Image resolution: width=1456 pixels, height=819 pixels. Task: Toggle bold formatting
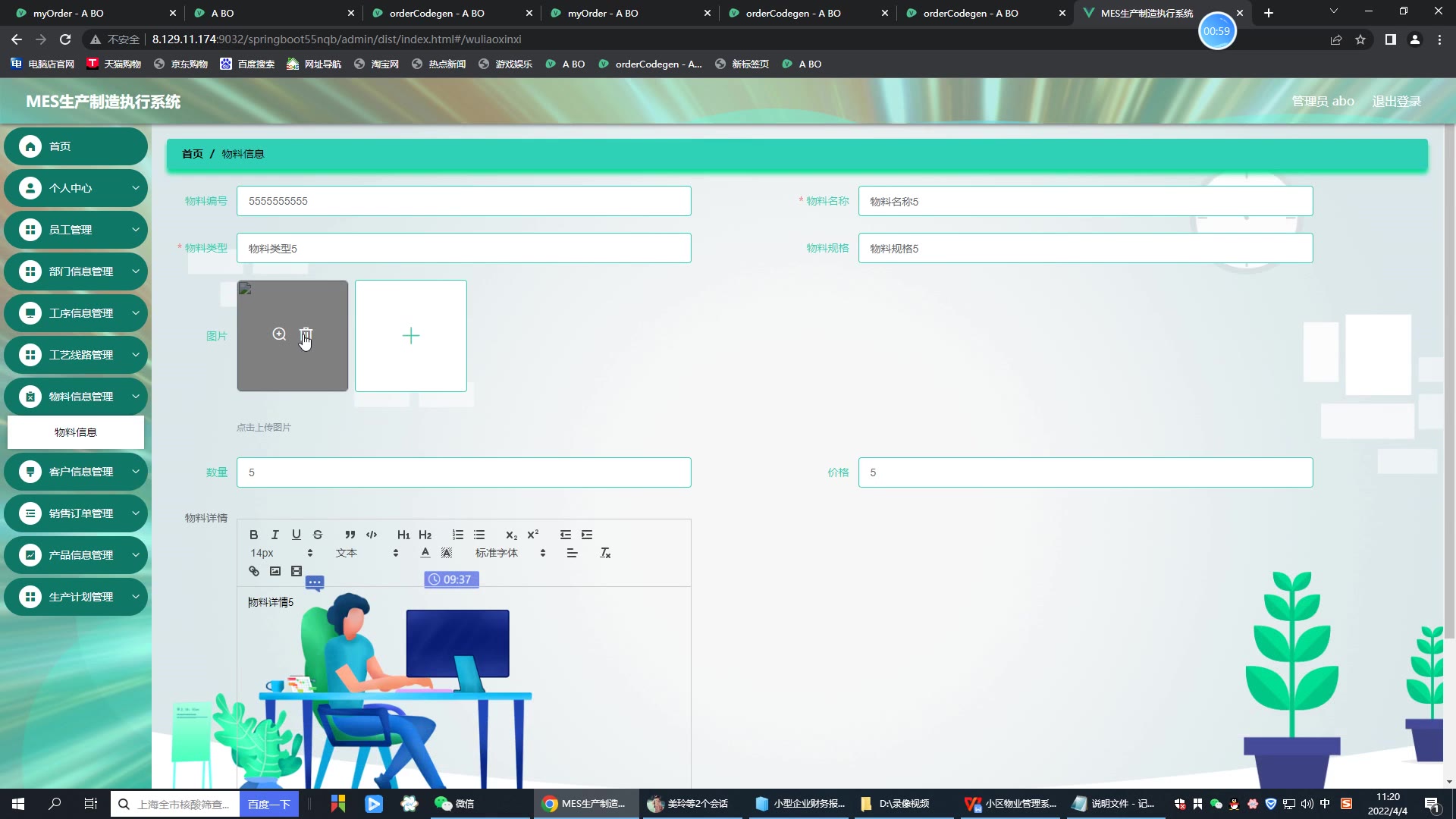pyautogui.click(x=254, y=535)
